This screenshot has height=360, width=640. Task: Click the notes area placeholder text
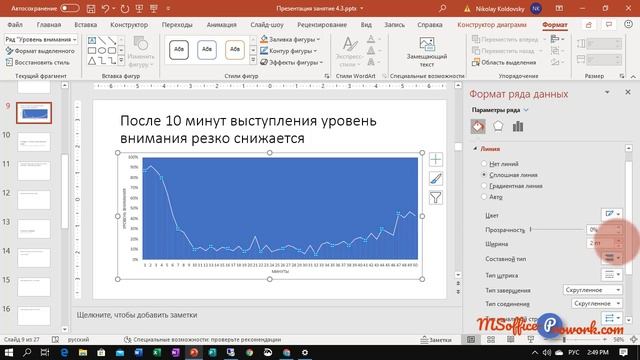137,315
